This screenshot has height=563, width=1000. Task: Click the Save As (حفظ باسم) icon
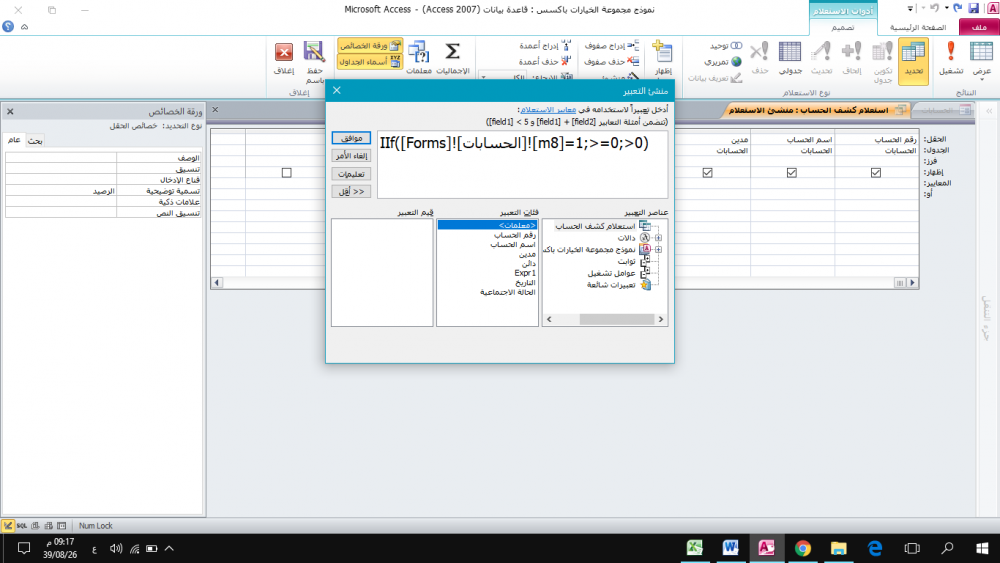314,62
